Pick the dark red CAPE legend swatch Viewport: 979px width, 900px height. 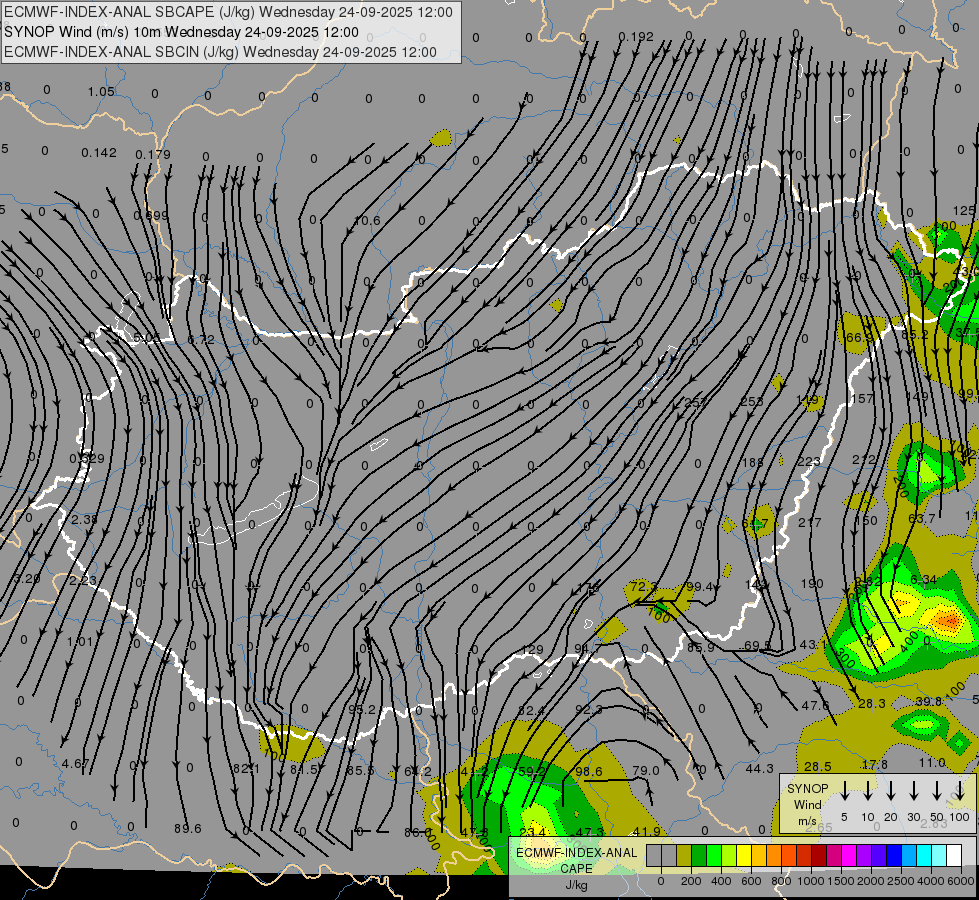pos(819,856)
